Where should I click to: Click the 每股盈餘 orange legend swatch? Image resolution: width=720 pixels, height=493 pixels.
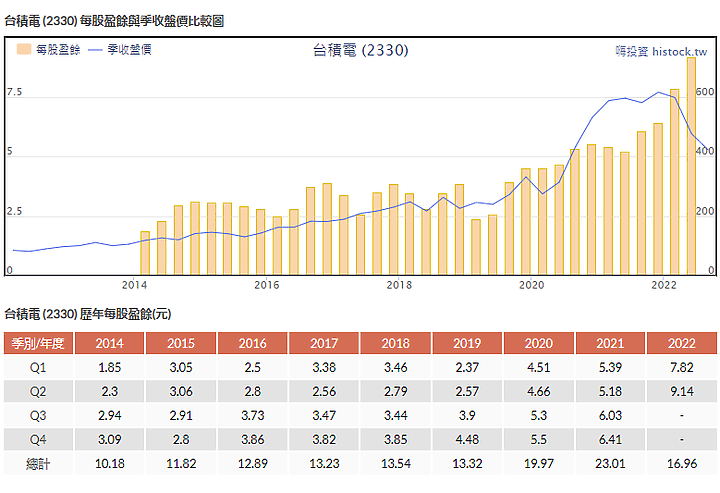[x=24, y=49]
